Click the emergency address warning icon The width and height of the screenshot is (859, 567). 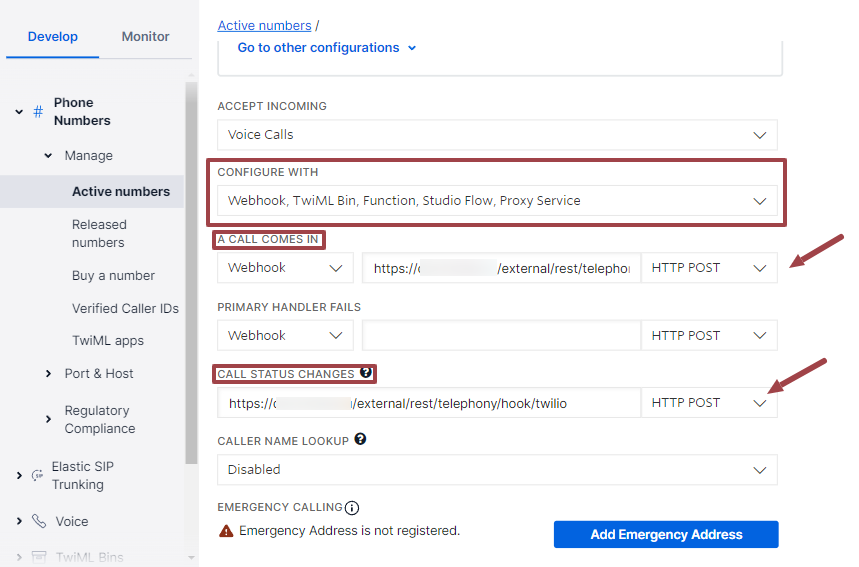coord(226,531)
